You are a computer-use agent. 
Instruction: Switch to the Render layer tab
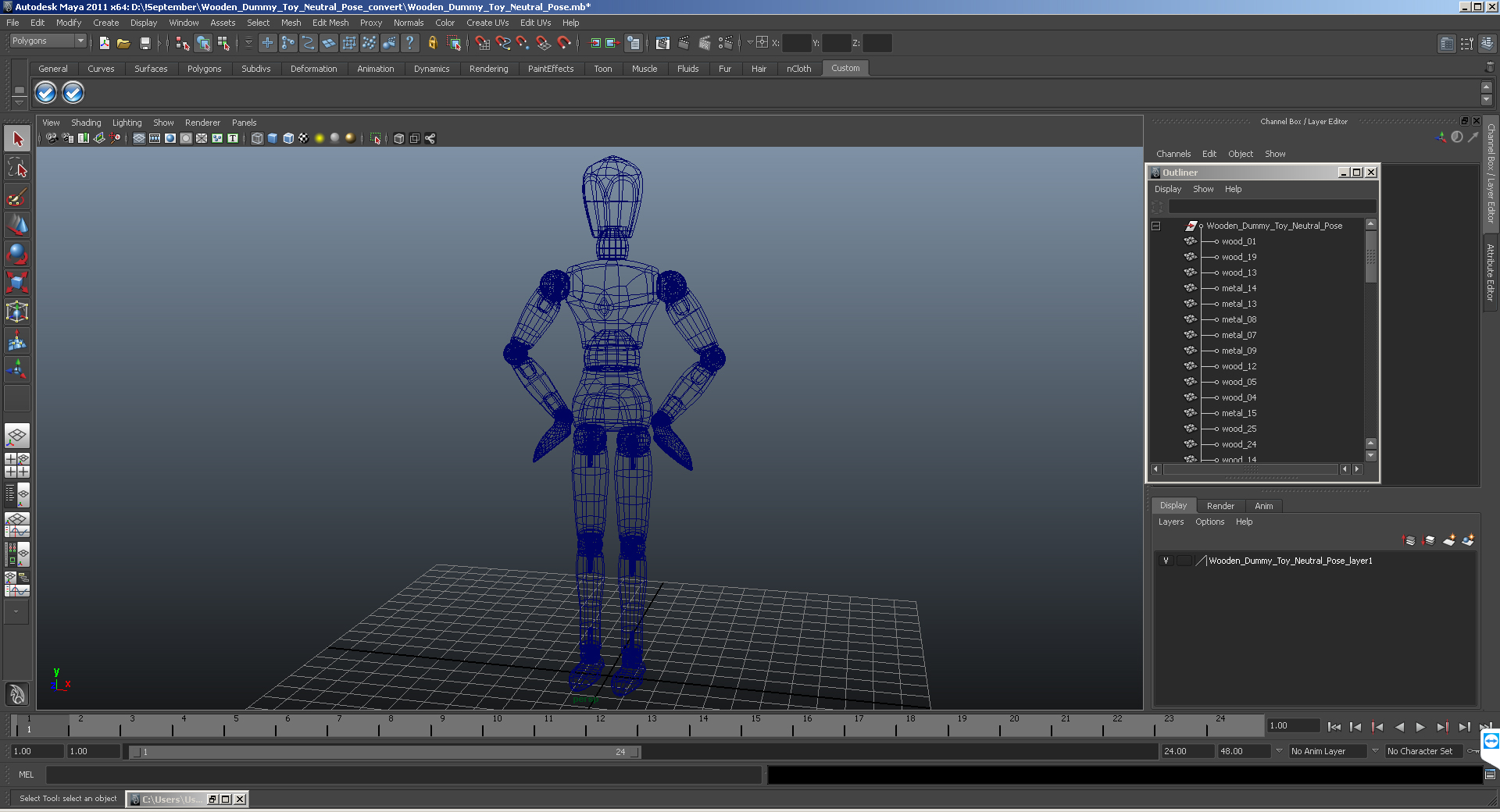pos(1220,506)
